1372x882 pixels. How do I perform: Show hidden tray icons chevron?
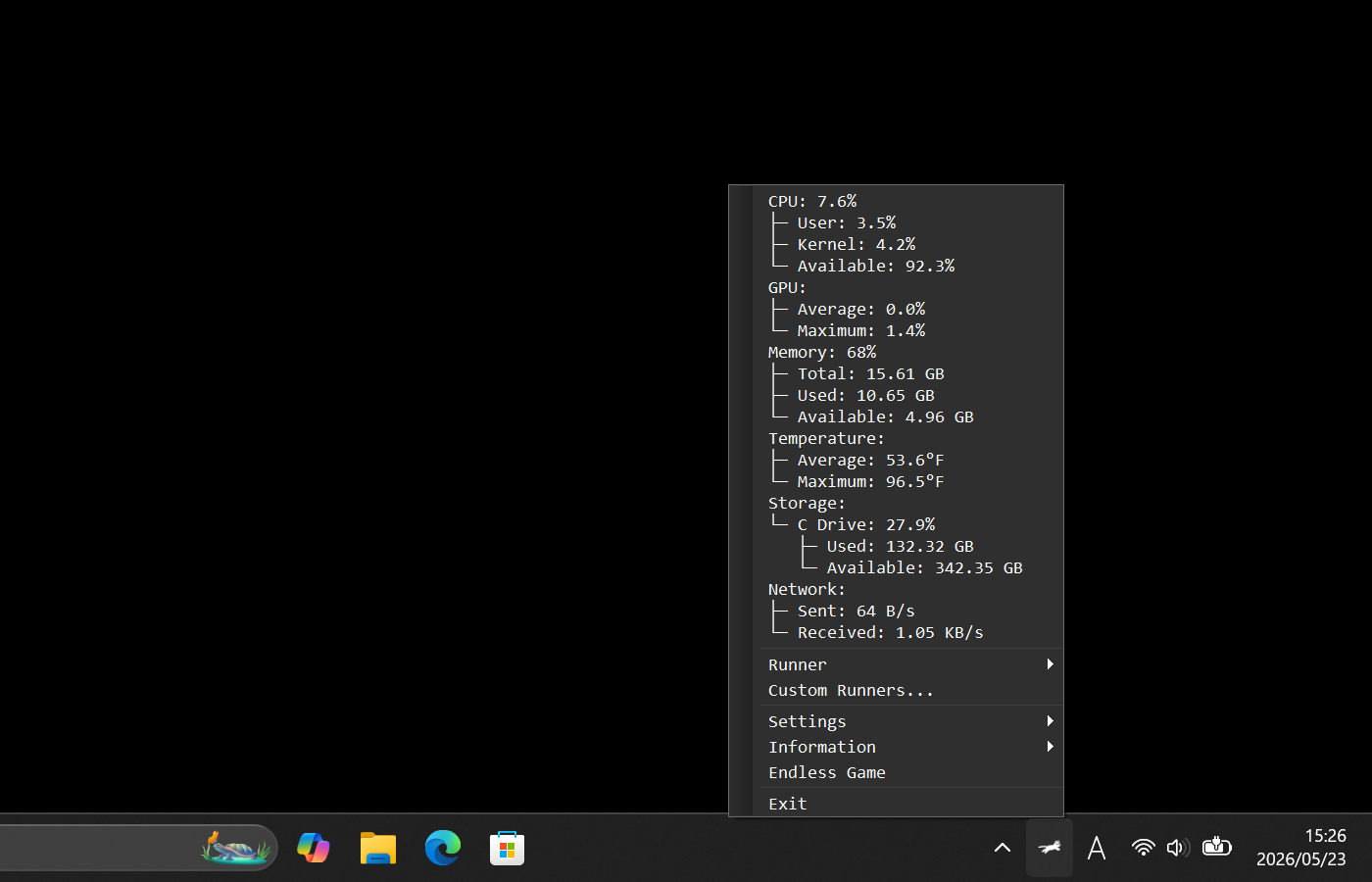click(x=1003, y=848)
